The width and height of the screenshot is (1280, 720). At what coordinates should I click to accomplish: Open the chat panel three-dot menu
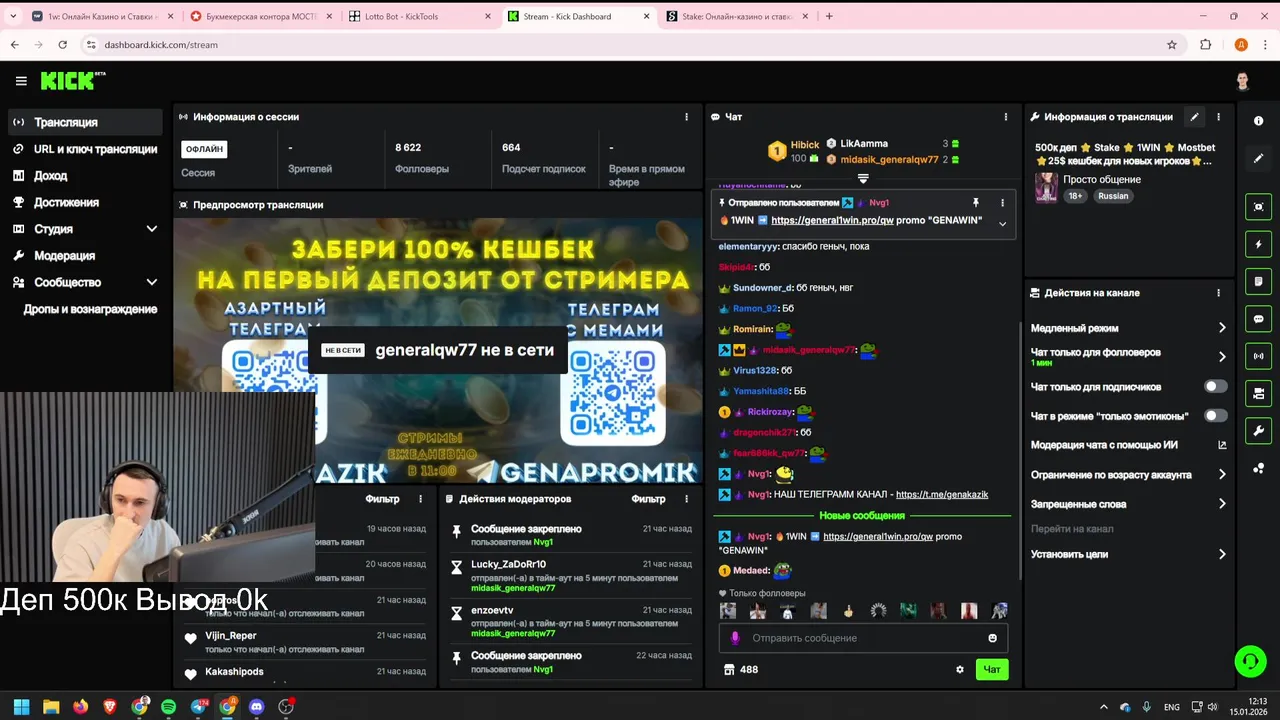tap(1005, 117)
